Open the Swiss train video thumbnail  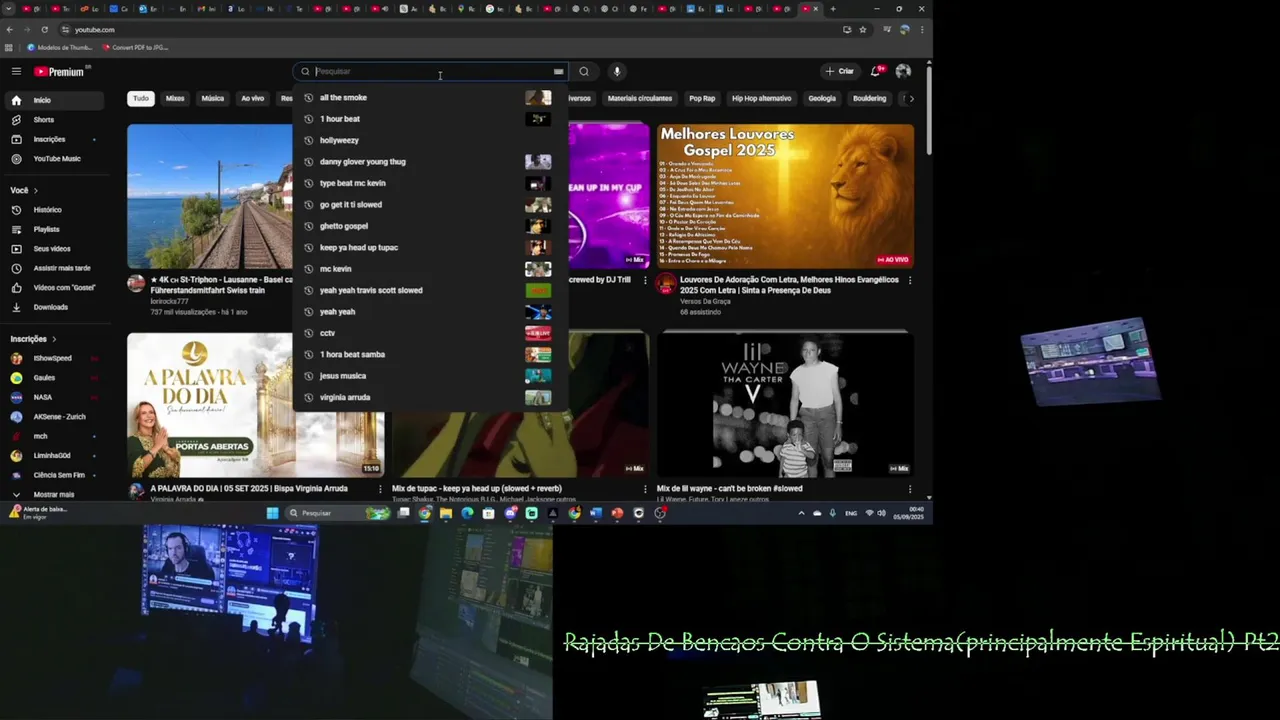[210, 196]
